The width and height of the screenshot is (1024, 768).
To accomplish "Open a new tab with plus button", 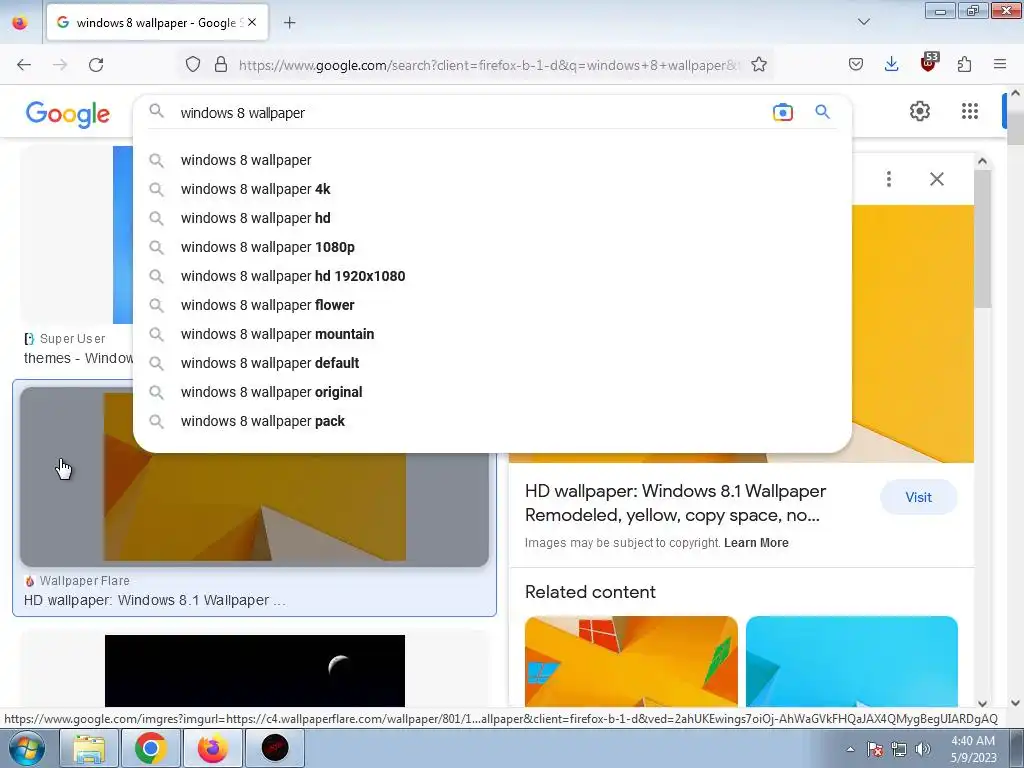I will point(290,23).
